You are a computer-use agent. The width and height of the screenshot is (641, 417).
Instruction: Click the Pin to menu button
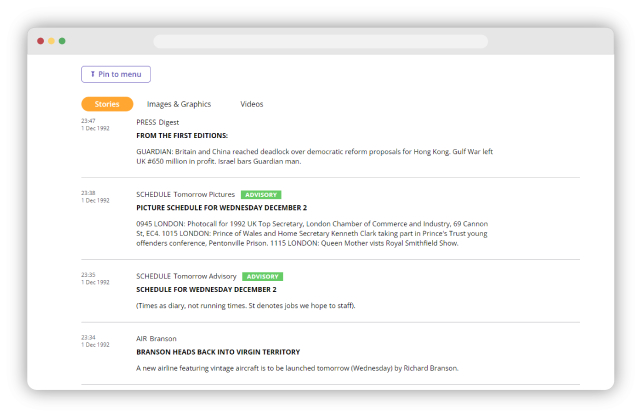115,74
